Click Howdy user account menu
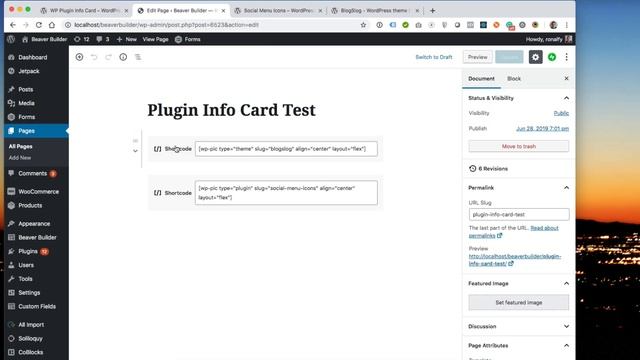Screen dimensions: 640x360 (x=549, y=39)
